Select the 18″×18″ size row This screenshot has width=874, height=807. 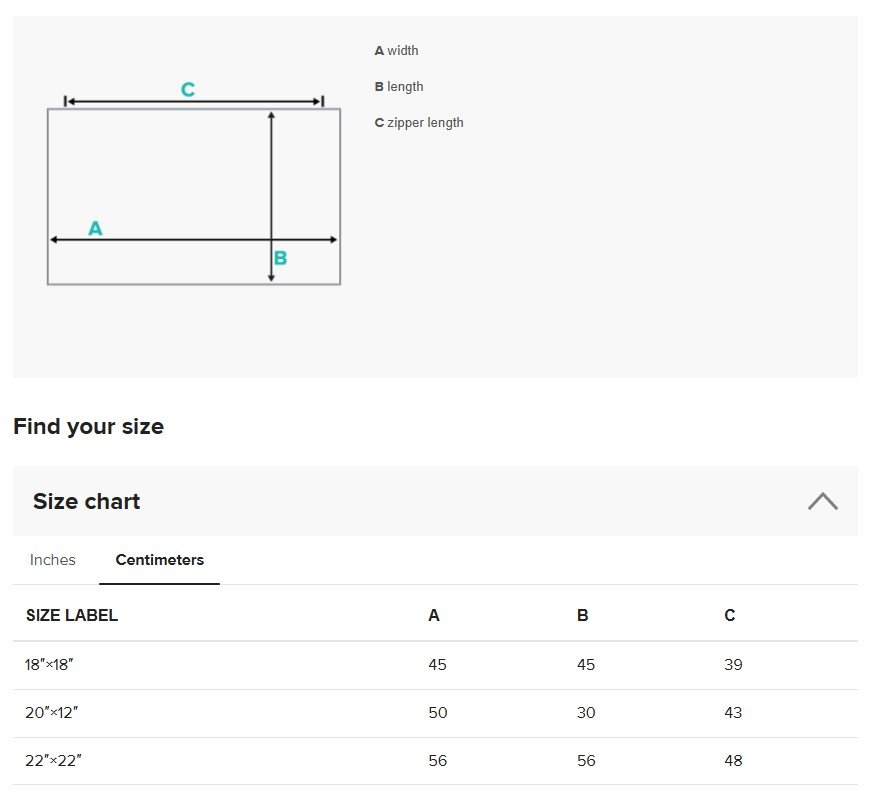tap(435, 664)
